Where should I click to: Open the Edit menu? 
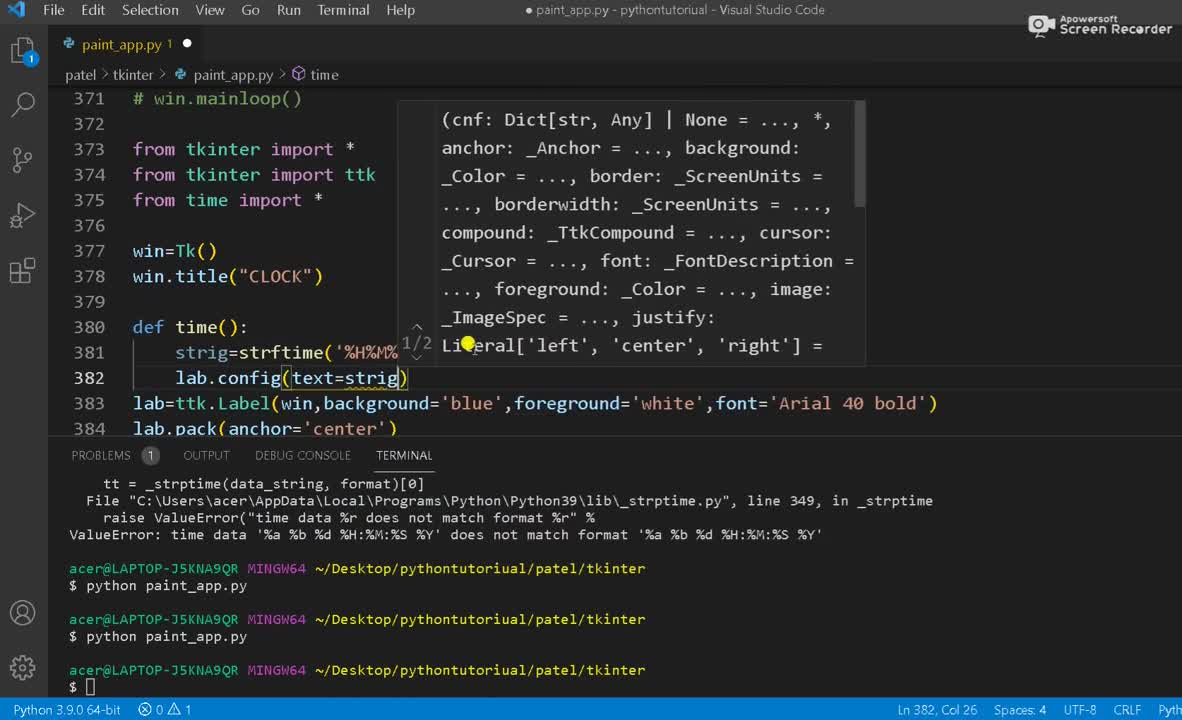[x=93, y=10]
